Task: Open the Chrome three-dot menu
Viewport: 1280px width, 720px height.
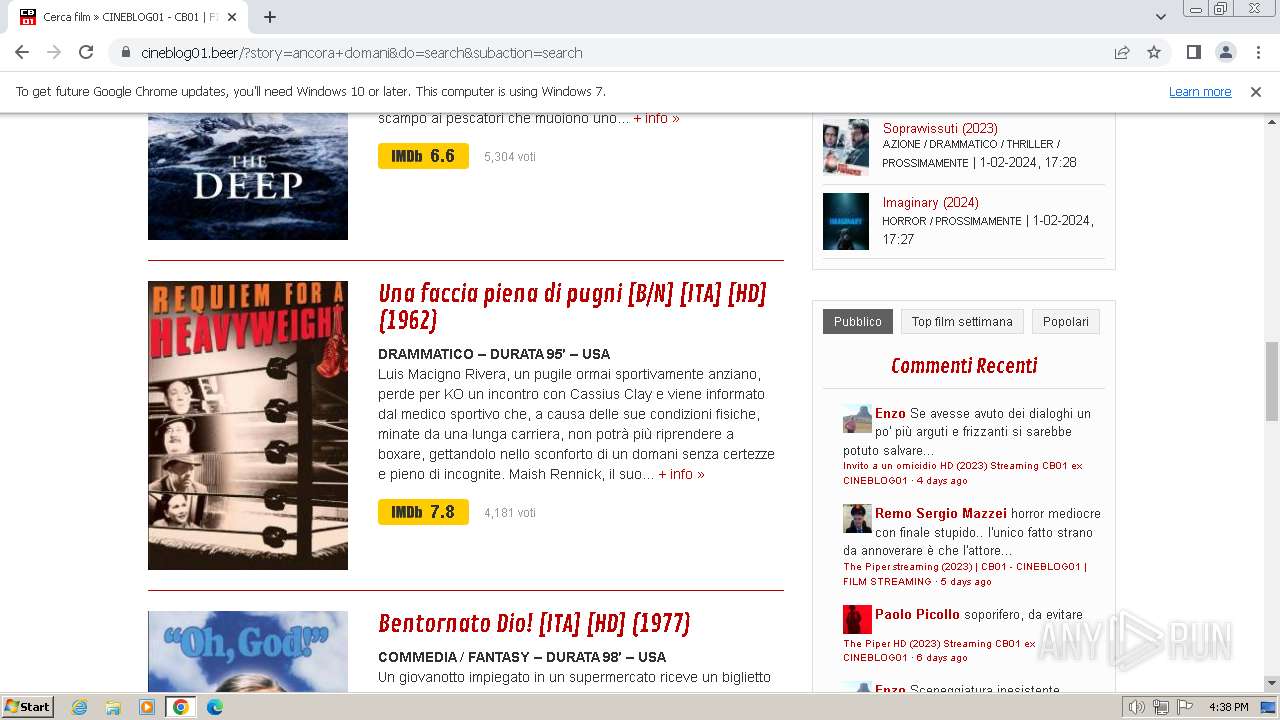Action: coord(1257,52)
